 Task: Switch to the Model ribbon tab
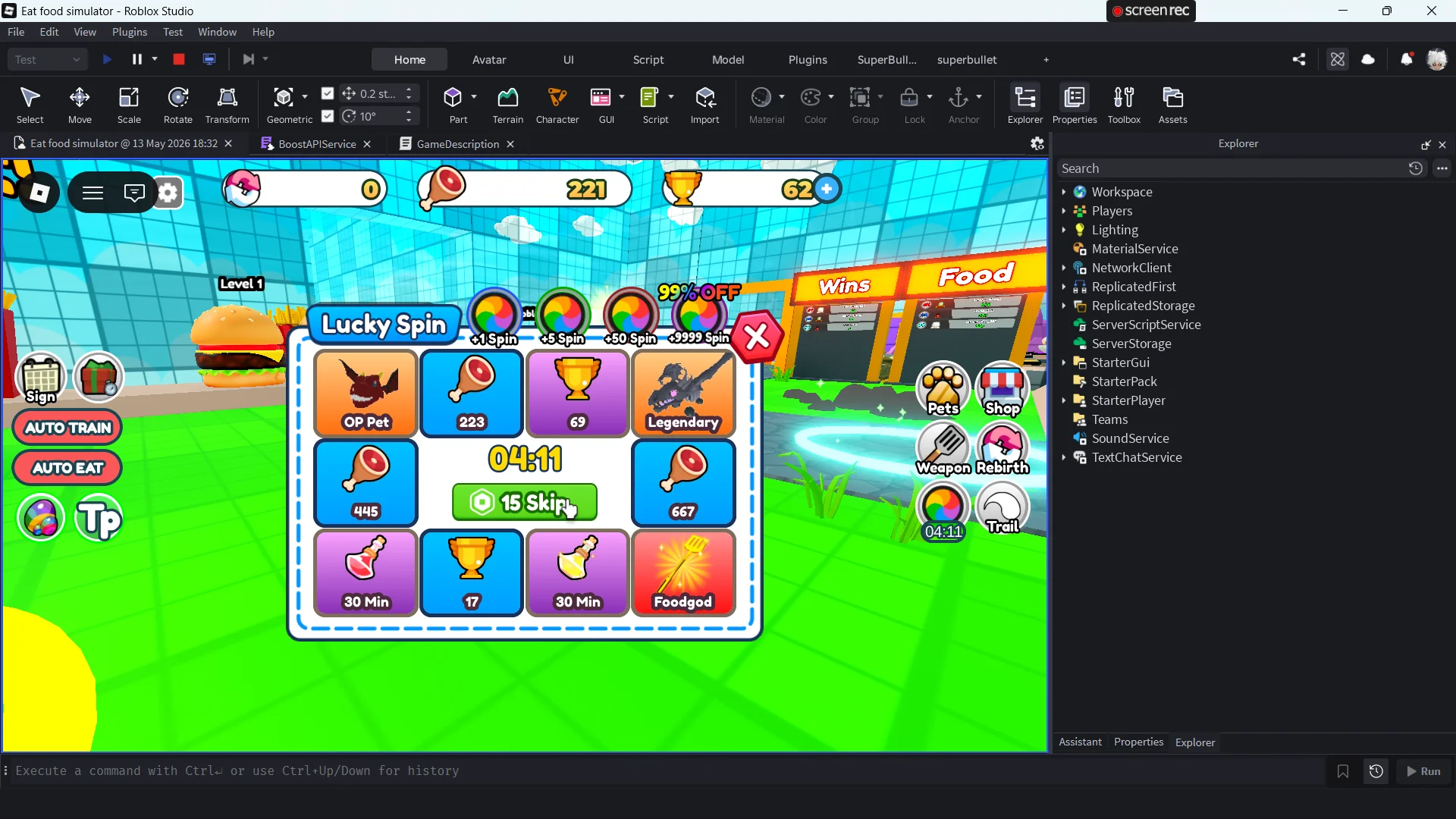pos(728,59)
